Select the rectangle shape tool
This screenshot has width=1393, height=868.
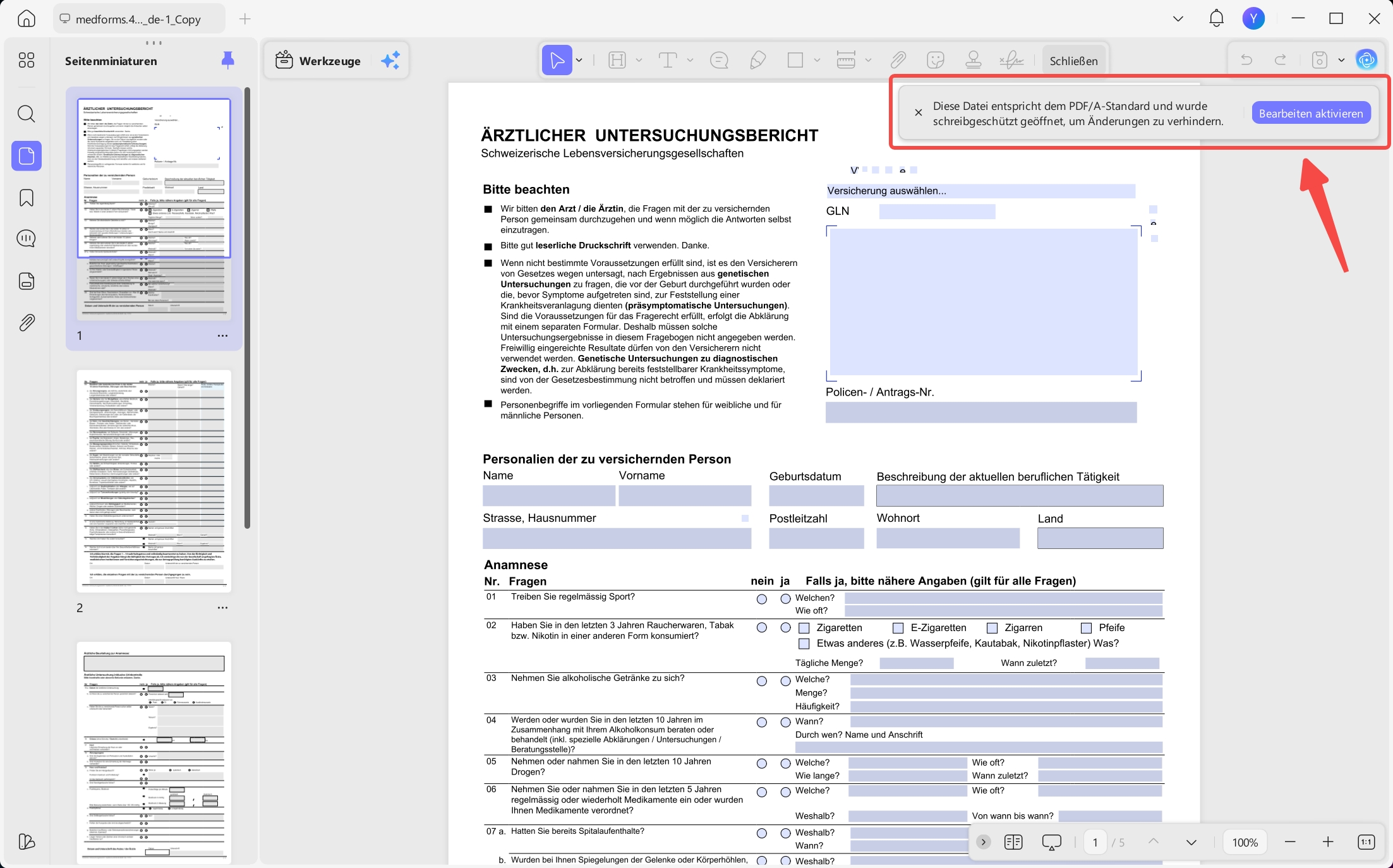795,60
